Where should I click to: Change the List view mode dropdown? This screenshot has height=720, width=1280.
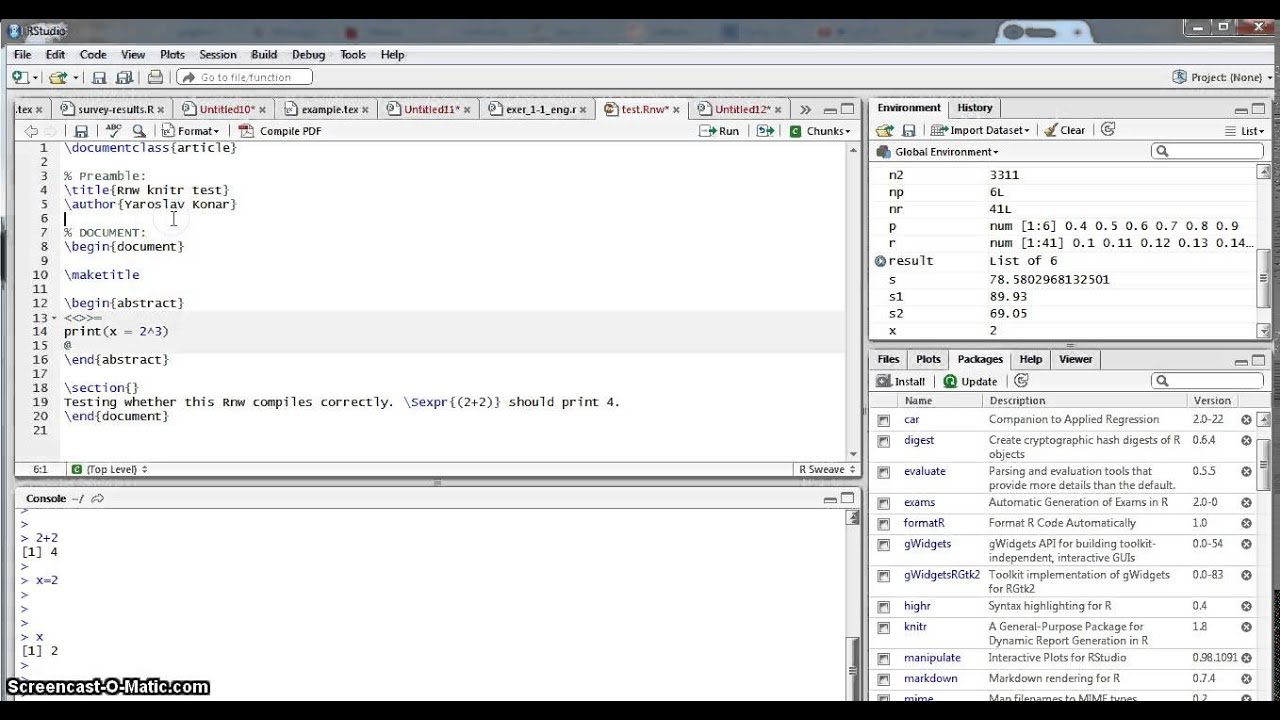coord(1245,130)
